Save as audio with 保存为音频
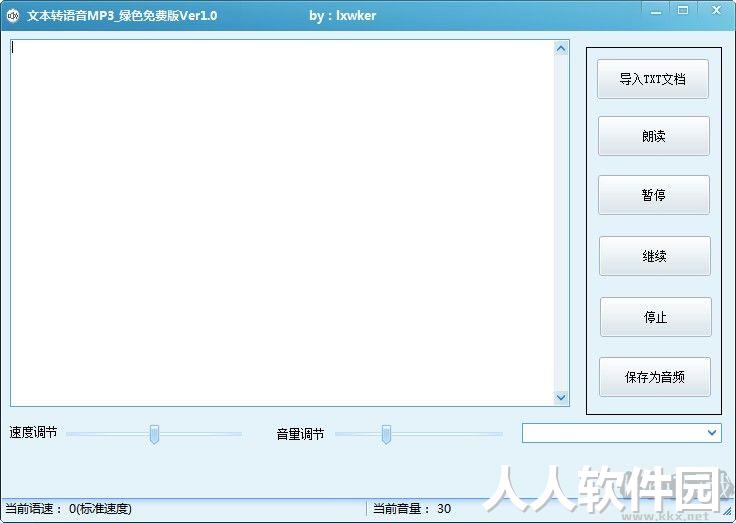Image resolution: width=736 pixels, height=523 pixels. pos(654,377)
